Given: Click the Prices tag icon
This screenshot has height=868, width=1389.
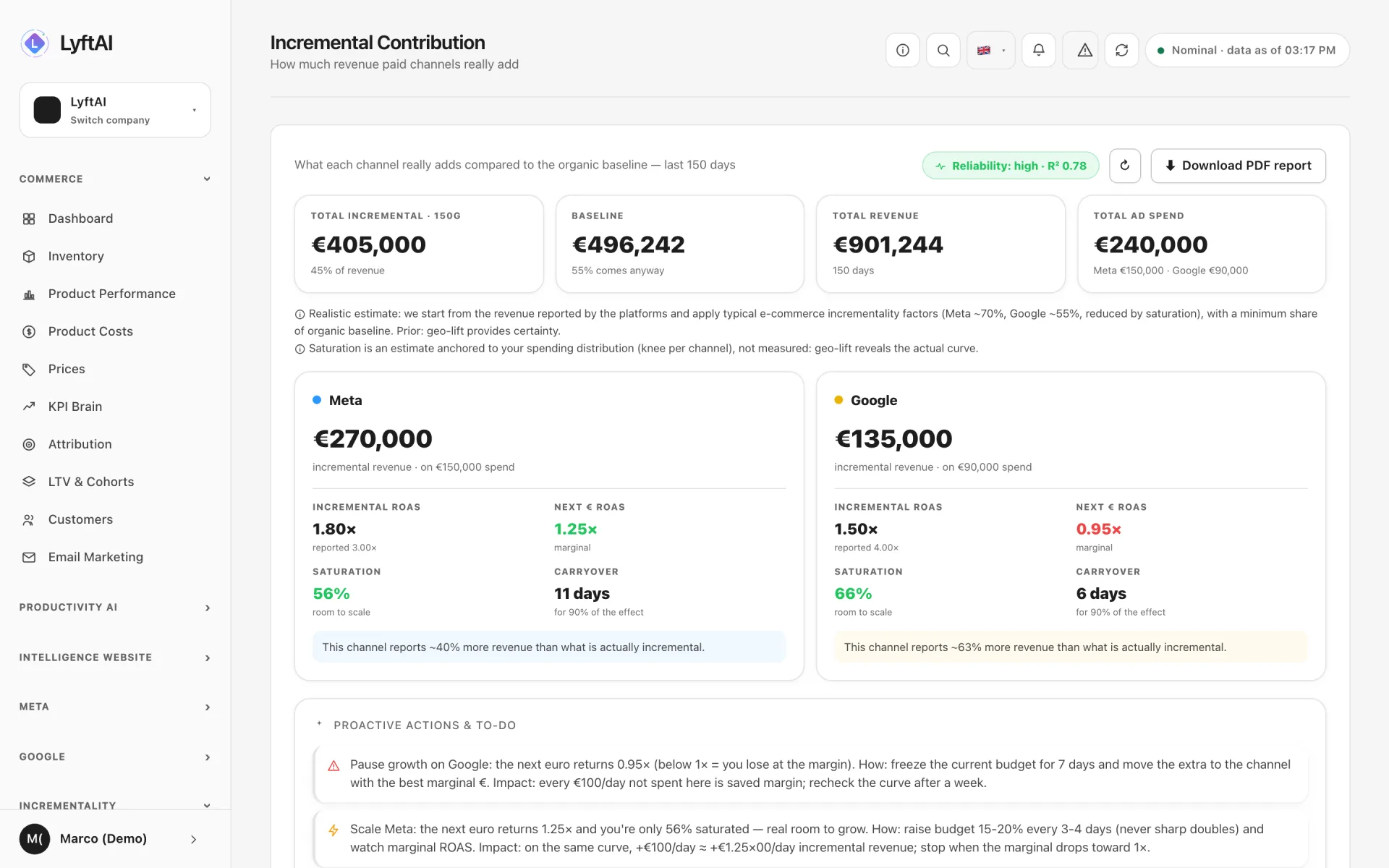Looking at the screenshot, I should [29, 370].
